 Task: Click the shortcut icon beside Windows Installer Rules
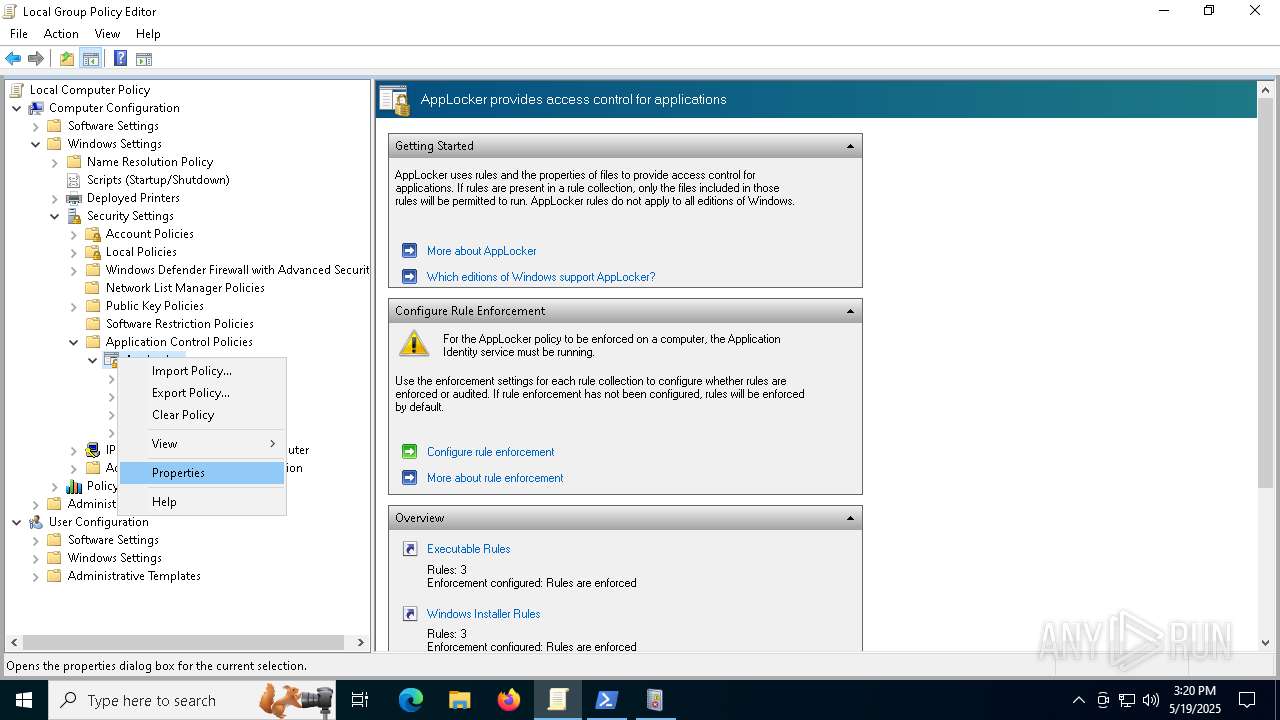click(409, 614)
